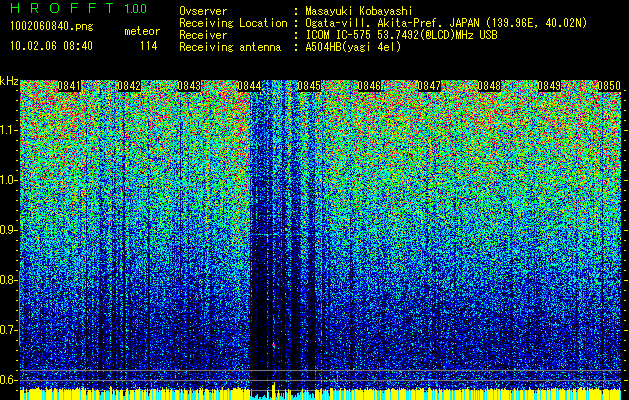Click the Receiver field label

click(x=203, y=35)
